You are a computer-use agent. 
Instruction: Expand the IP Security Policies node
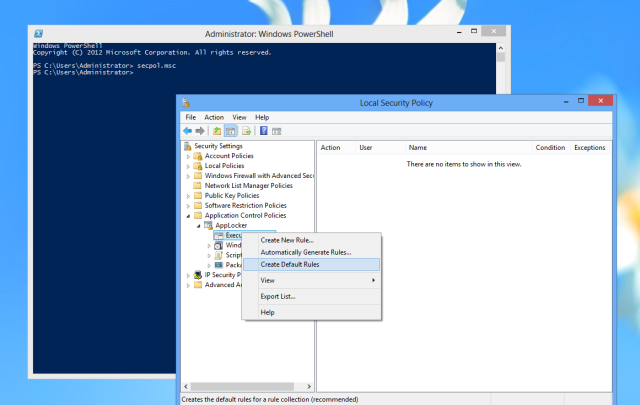(x=188, y=276)
